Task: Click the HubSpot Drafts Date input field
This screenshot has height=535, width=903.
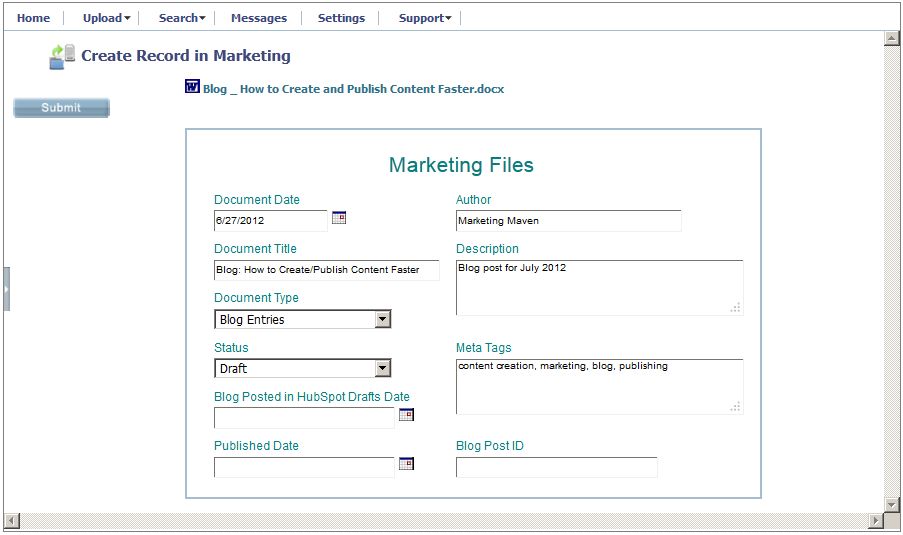Action: [x=304, y=418]
